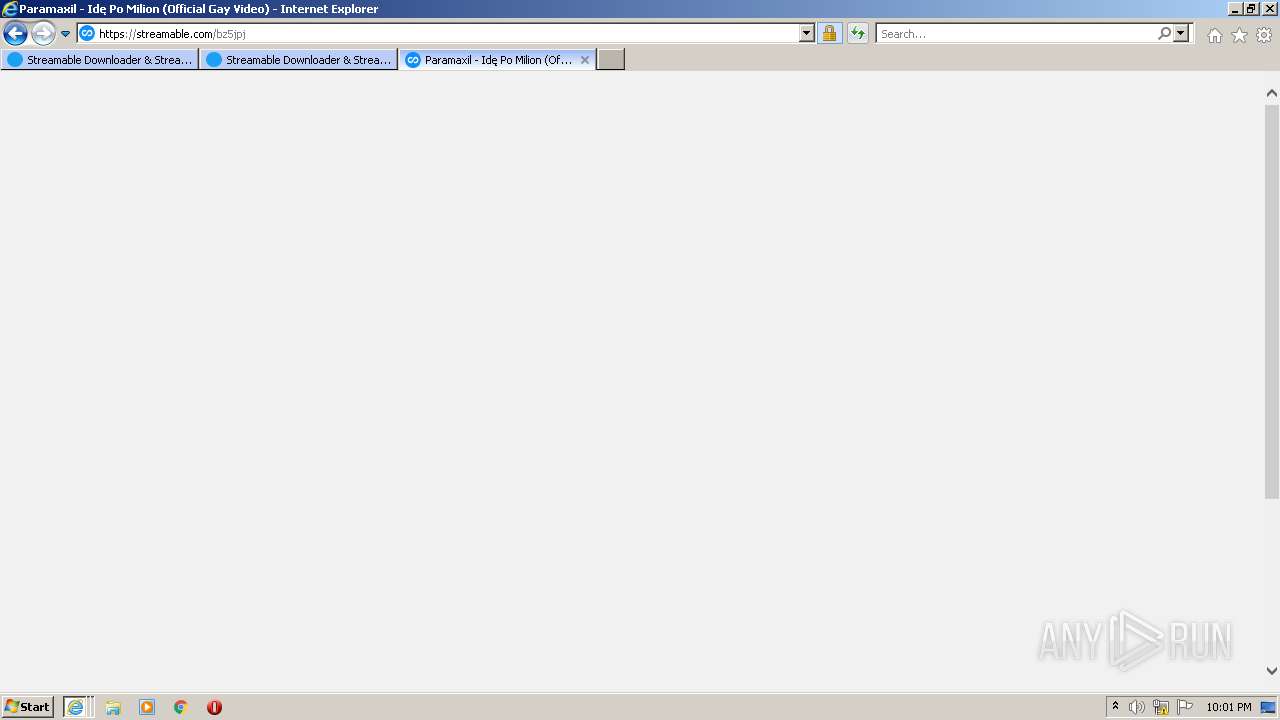The image size is (1280, 720).
Task: Launch Windows Media Player from taskbar
Action: click(x=147, y=707)
